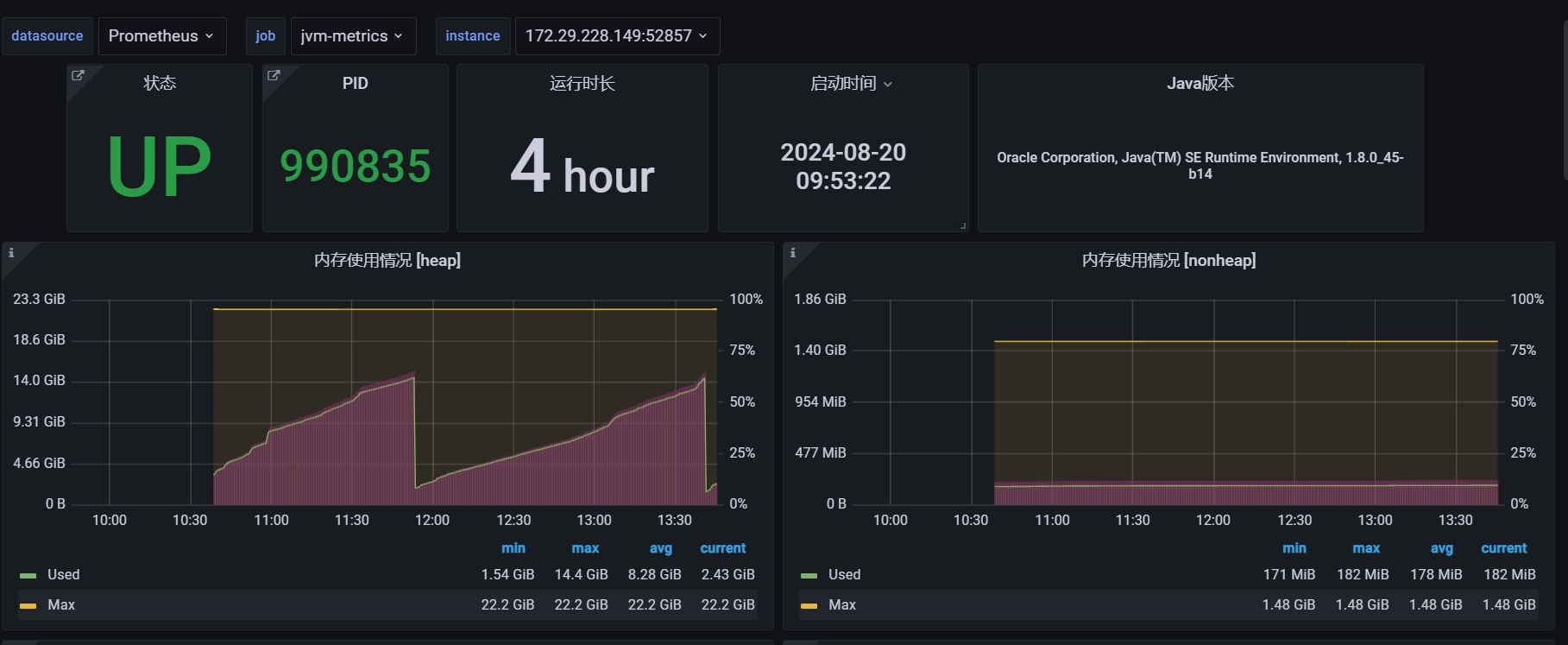
Task: Sort heap legend by current column
Action: [x=723, y=548]
